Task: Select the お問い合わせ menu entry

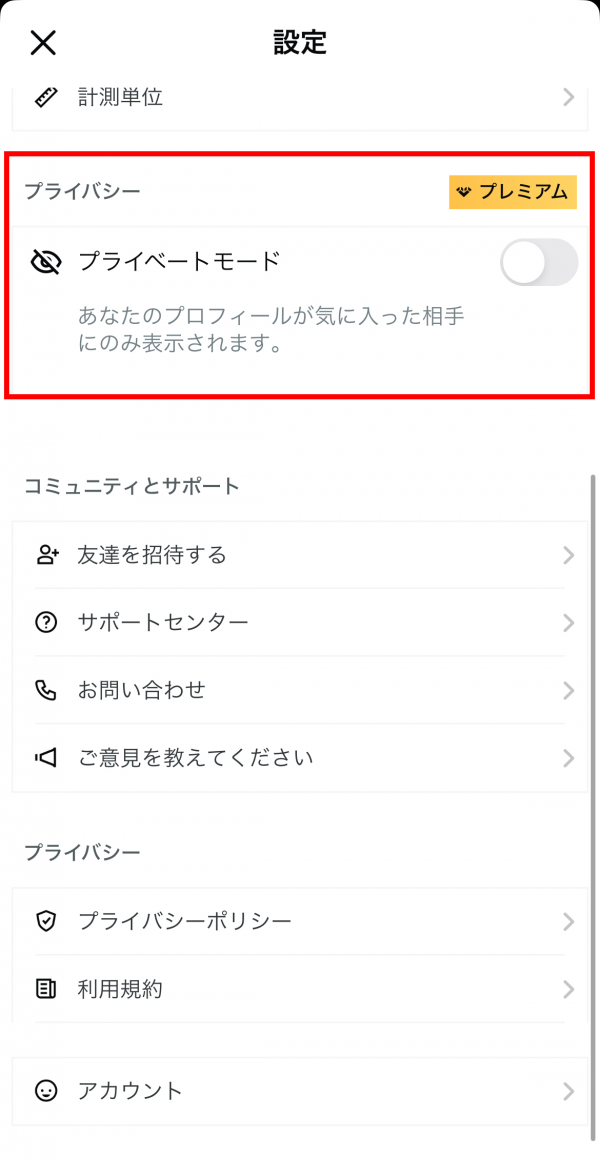Action: tap(141, 690)
